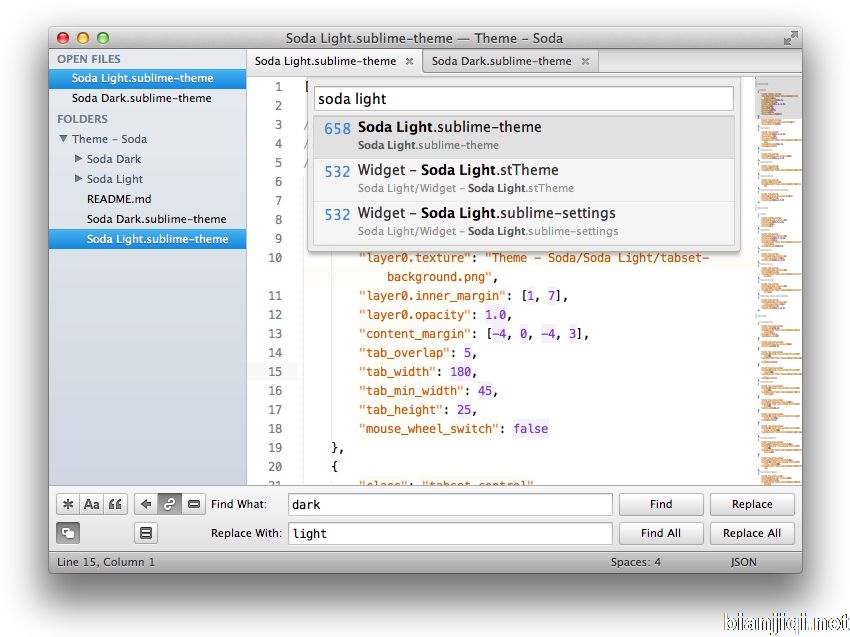Toggle the preserve case option

(68, 533)
